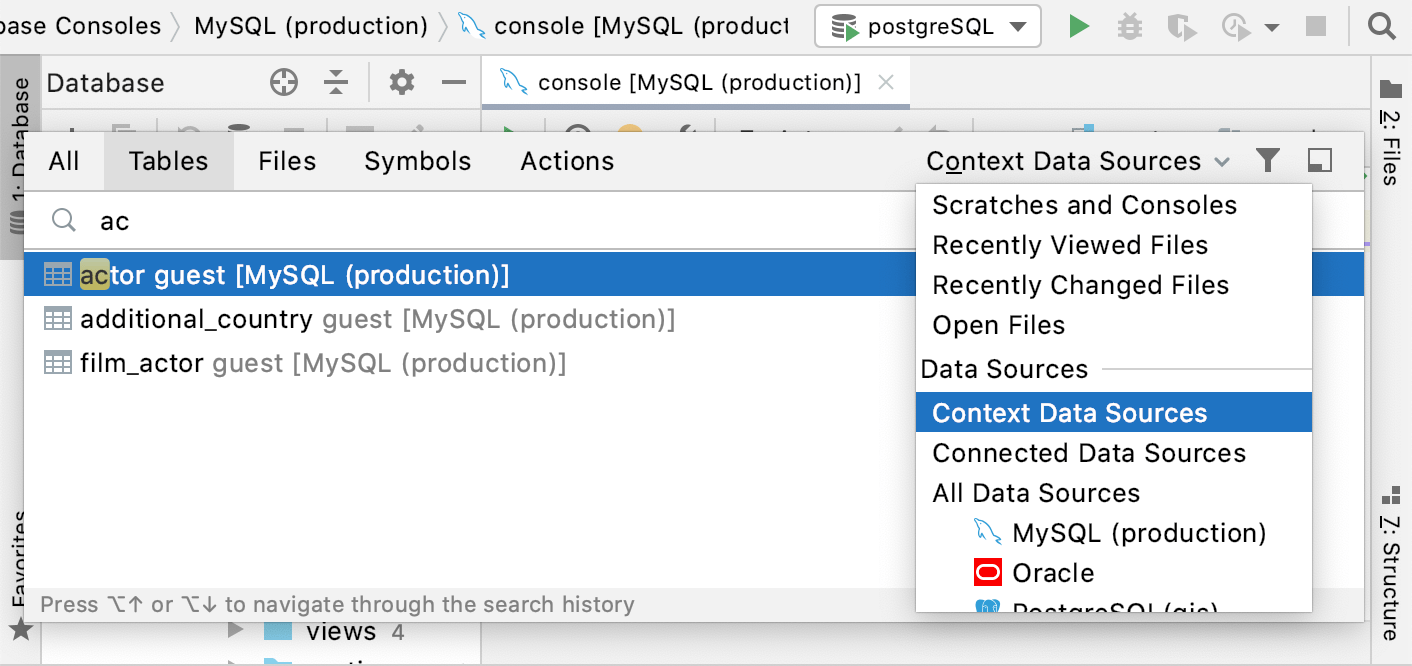Choose Context Data Sources scope
The width and height of the screenshot is (1412, 666).
(1113, 412)
